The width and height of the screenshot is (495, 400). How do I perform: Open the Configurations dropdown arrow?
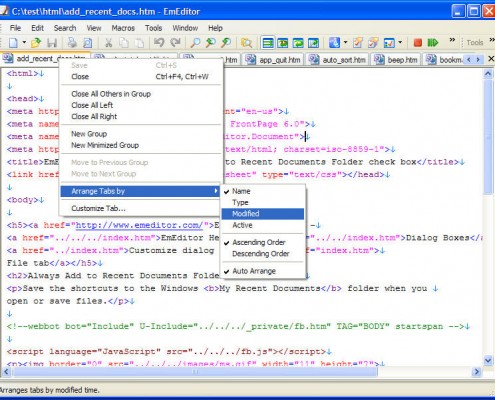click(x=345, y=43)
